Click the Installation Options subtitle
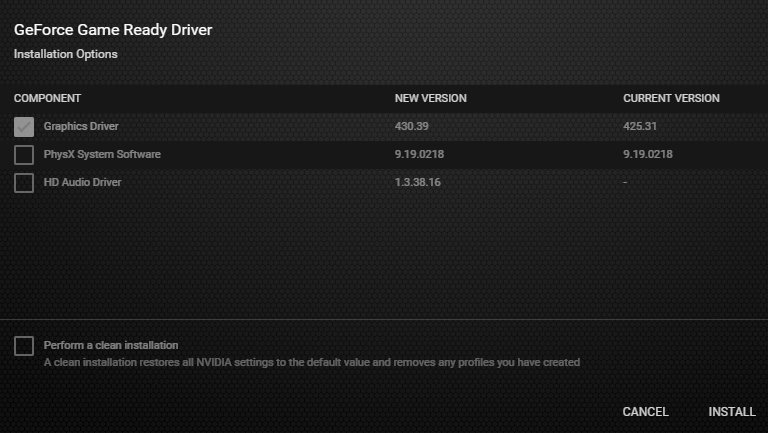This screenshot has width=768, height=433. [66, 54]
